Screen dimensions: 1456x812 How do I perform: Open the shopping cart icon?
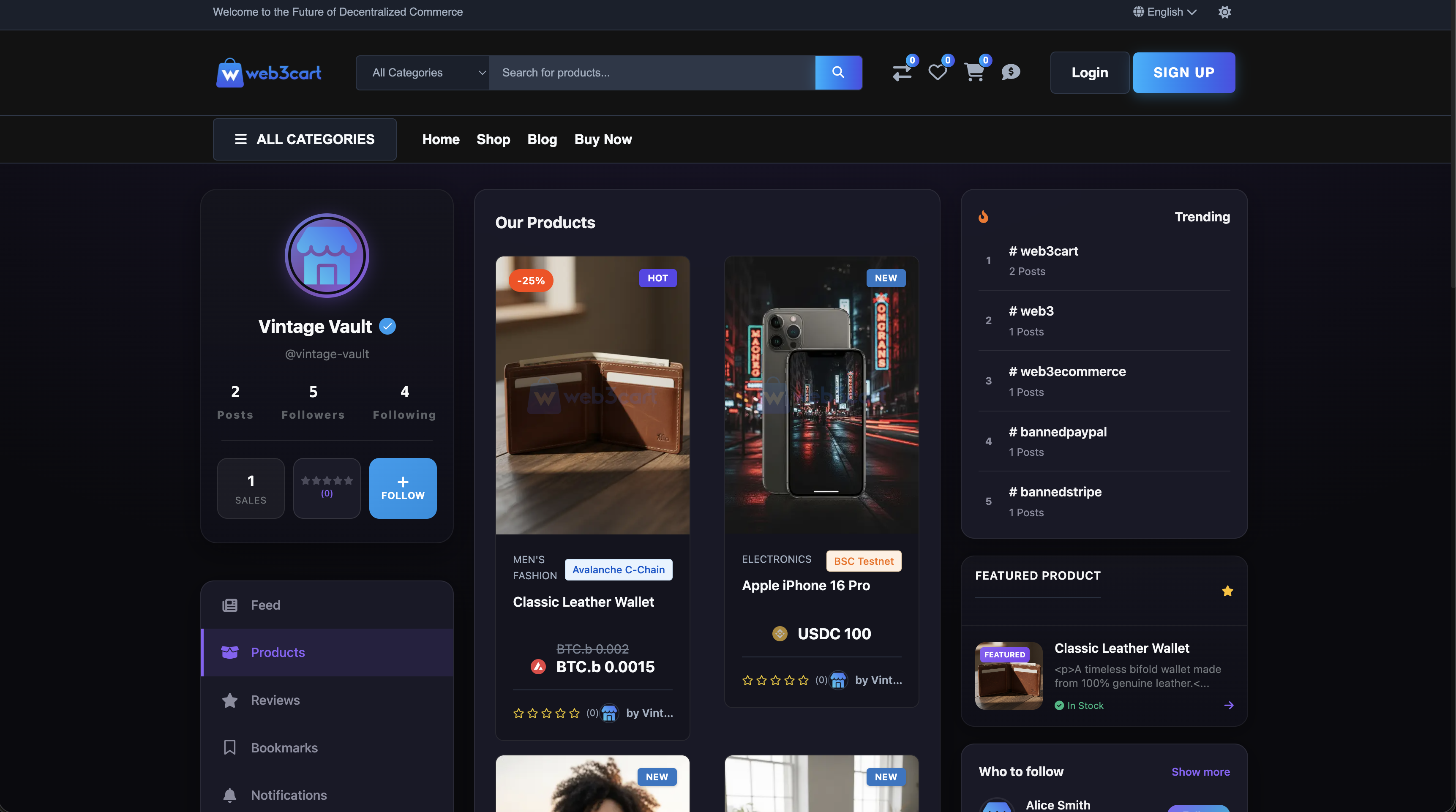pos(974,72)
